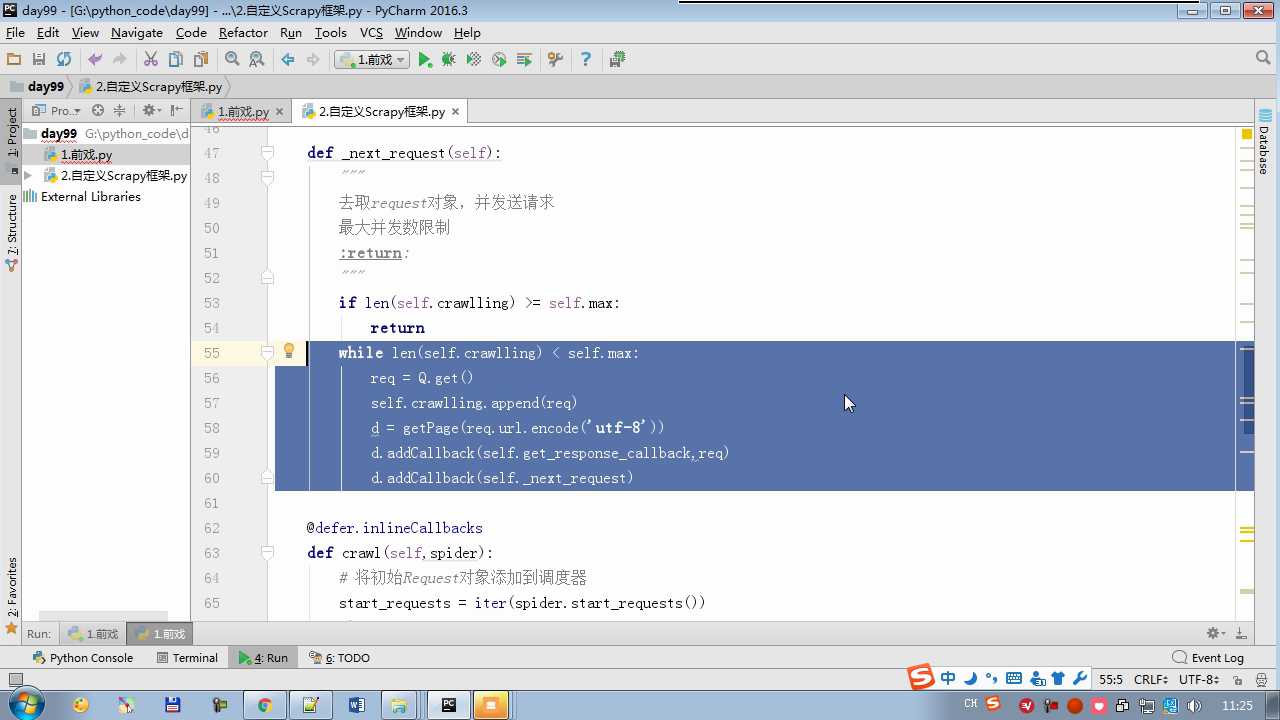Click the Windows Start button
Image resolution: width=1280 pixels, height=720 pixels.
coord(25,705)
